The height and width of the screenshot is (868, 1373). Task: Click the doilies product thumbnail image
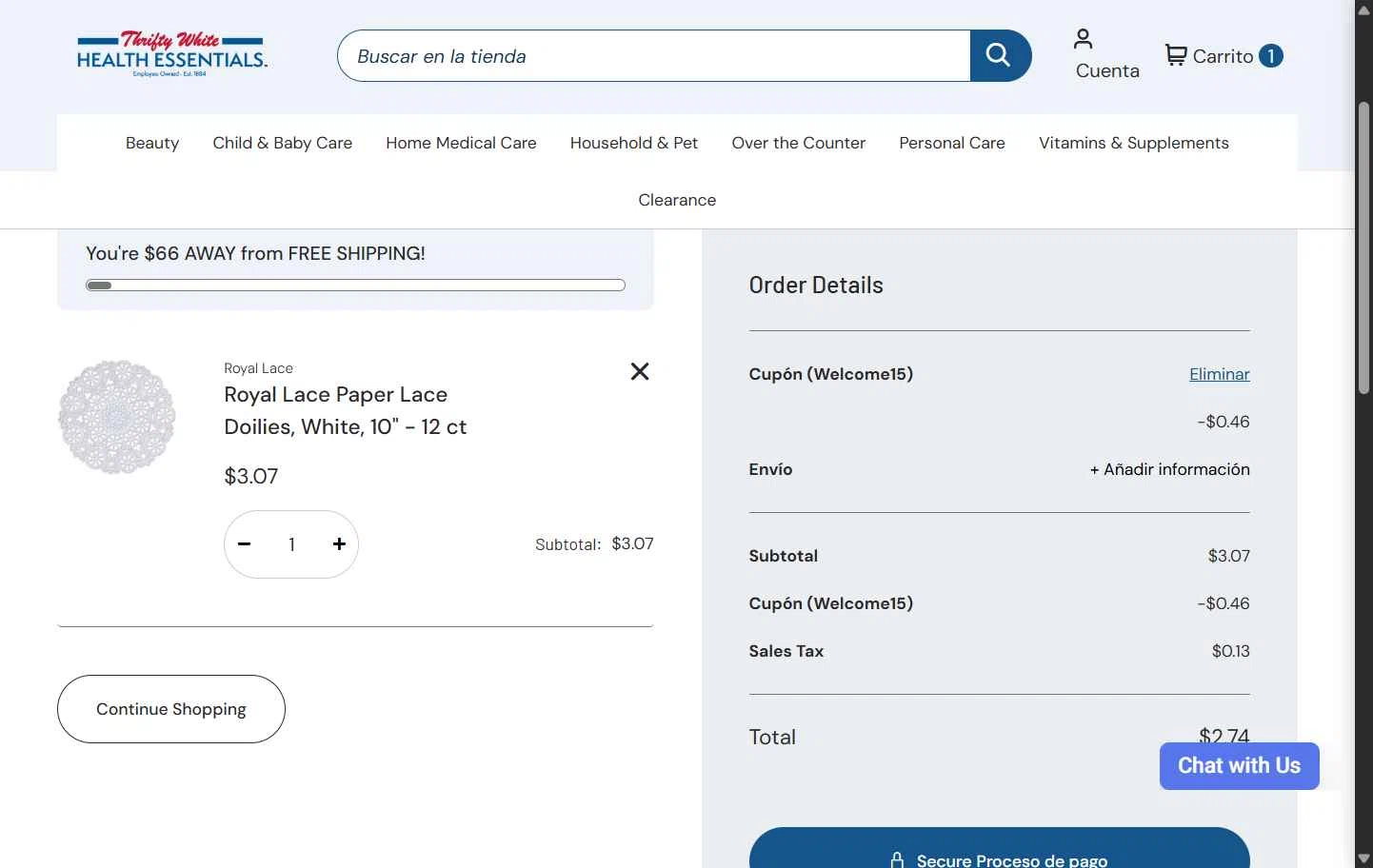pyautogui.click(x=117, y=417)
